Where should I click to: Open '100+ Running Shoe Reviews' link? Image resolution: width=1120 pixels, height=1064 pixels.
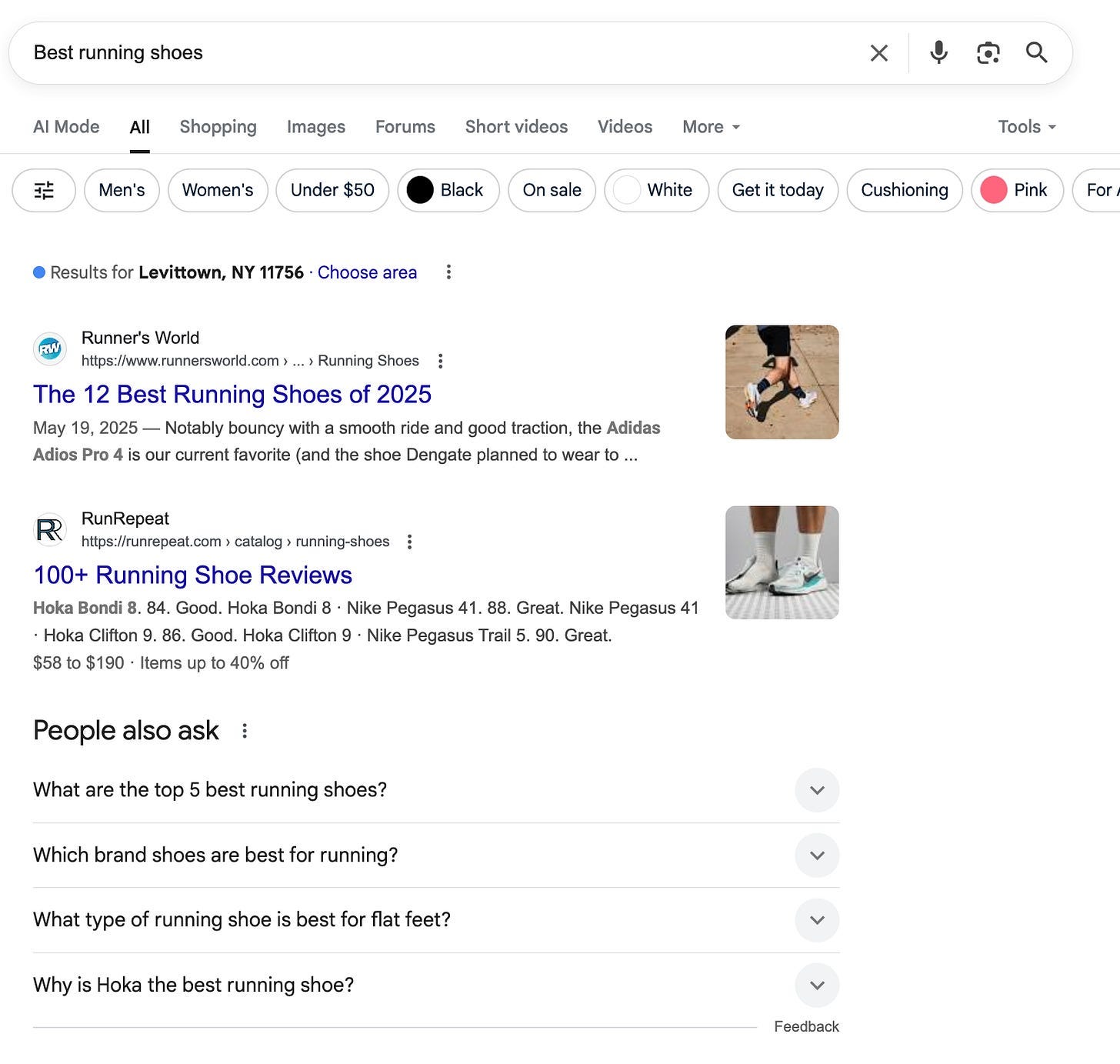[x=192, y=575]
